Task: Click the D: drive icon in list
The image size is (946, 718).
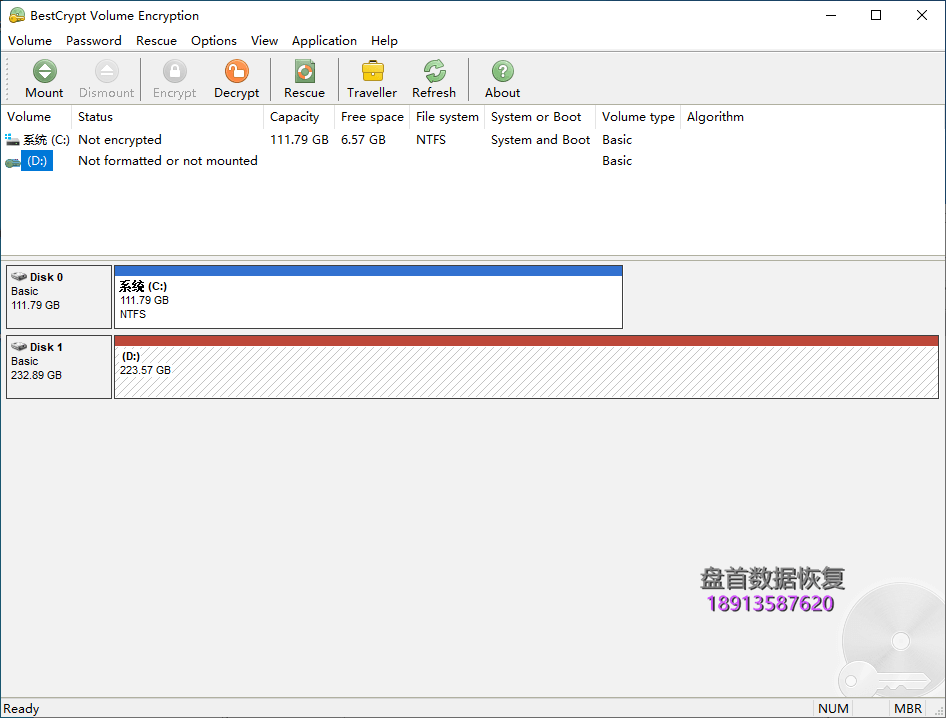Action: pos(13,162)
